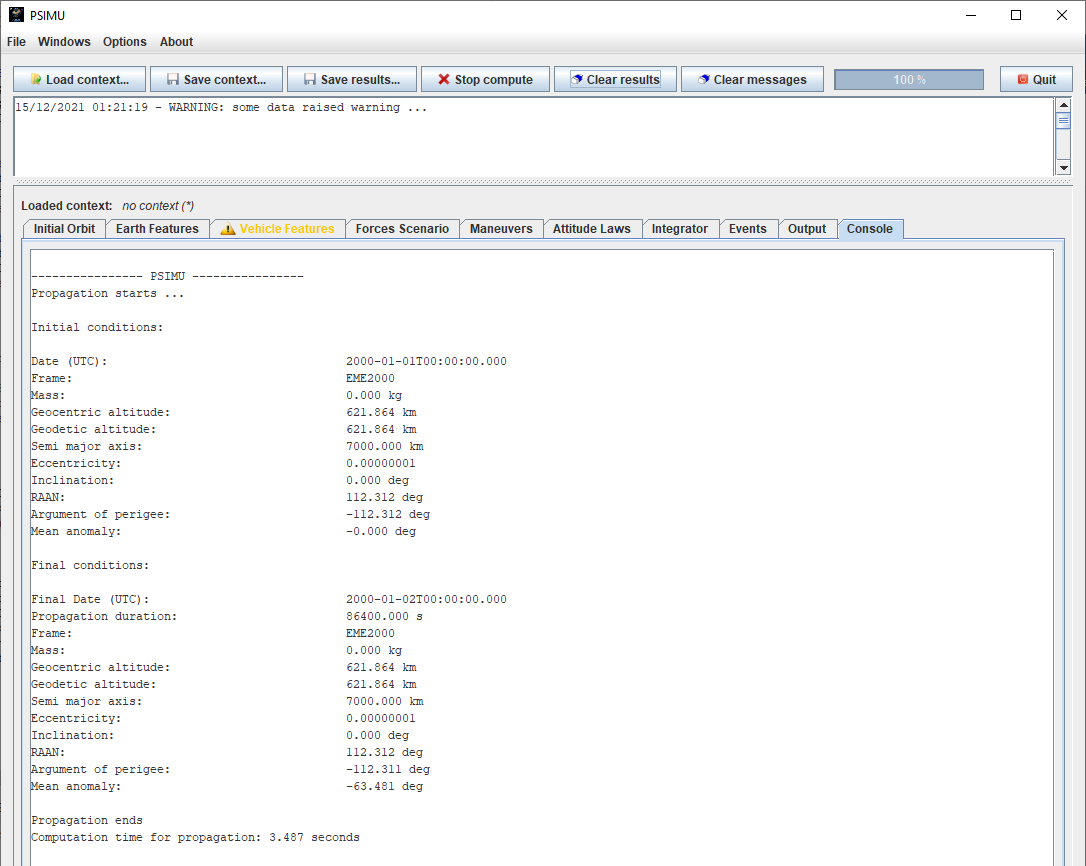Switch to the Initial Orbit tab
This screenshot has height=866, width=1086.
pos(64,229)
